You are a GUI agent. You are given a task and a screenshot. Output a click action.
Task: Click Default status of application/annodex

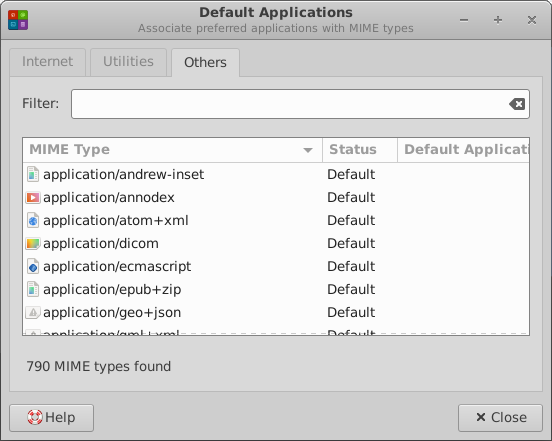pos(351,197)
